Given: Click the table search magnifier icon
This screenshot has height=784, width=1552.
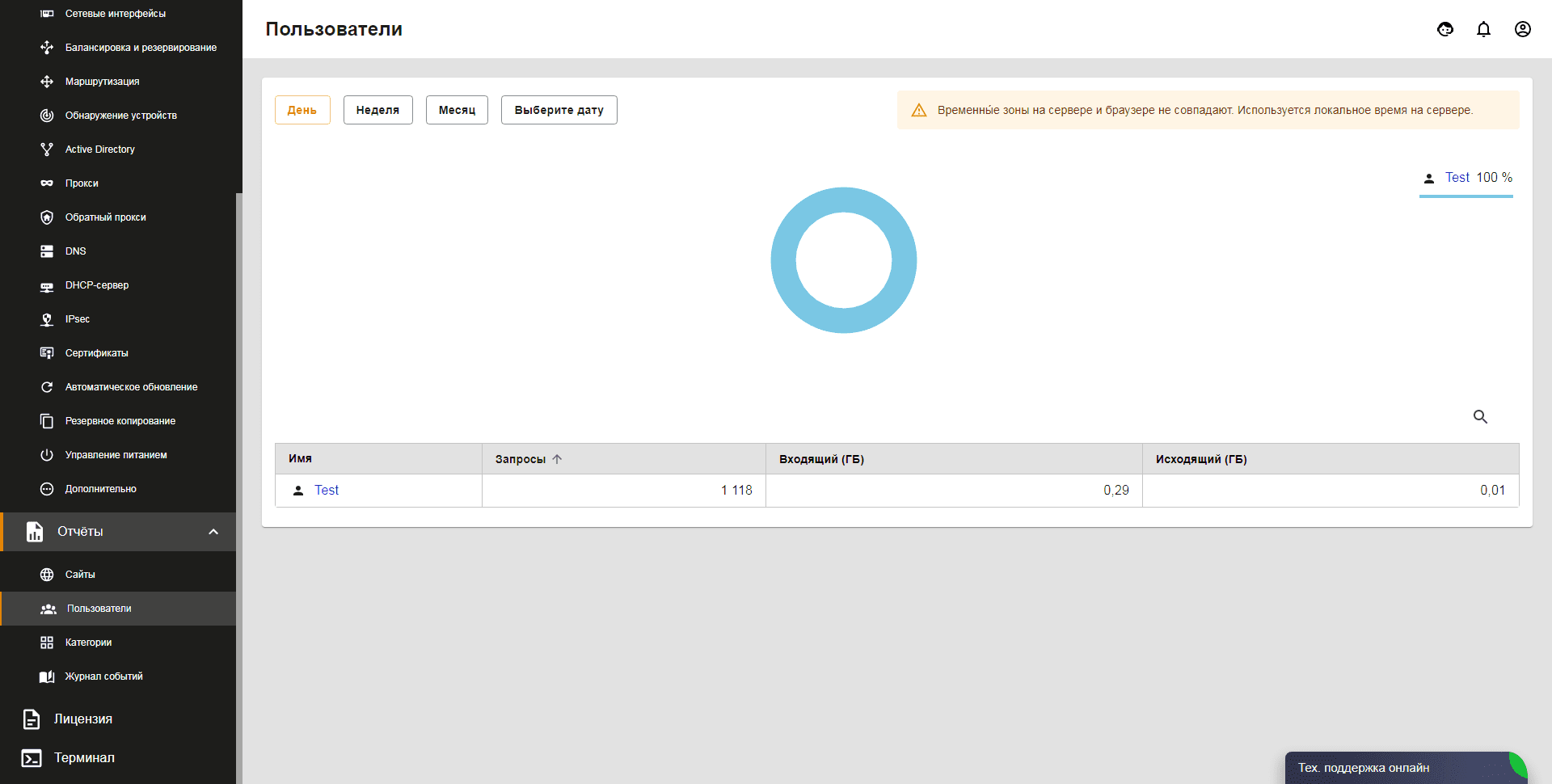Looking at the screenshot, I should (1481, 417).
